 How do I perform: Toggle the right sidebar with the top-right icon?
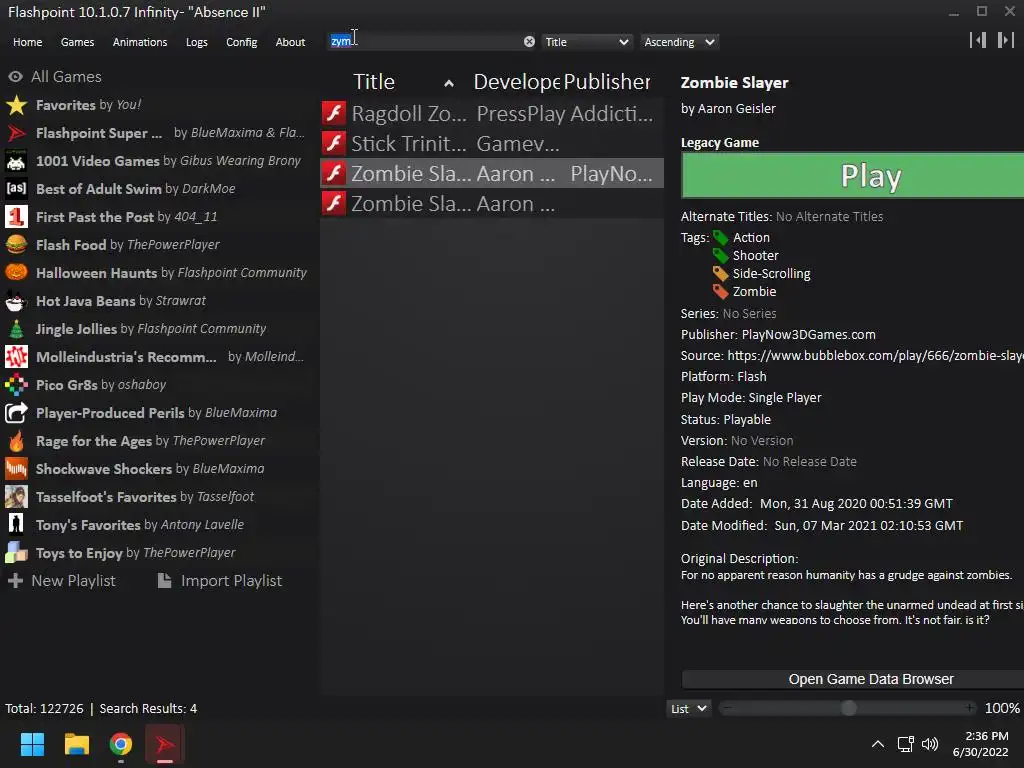[x=1005, y=40]
